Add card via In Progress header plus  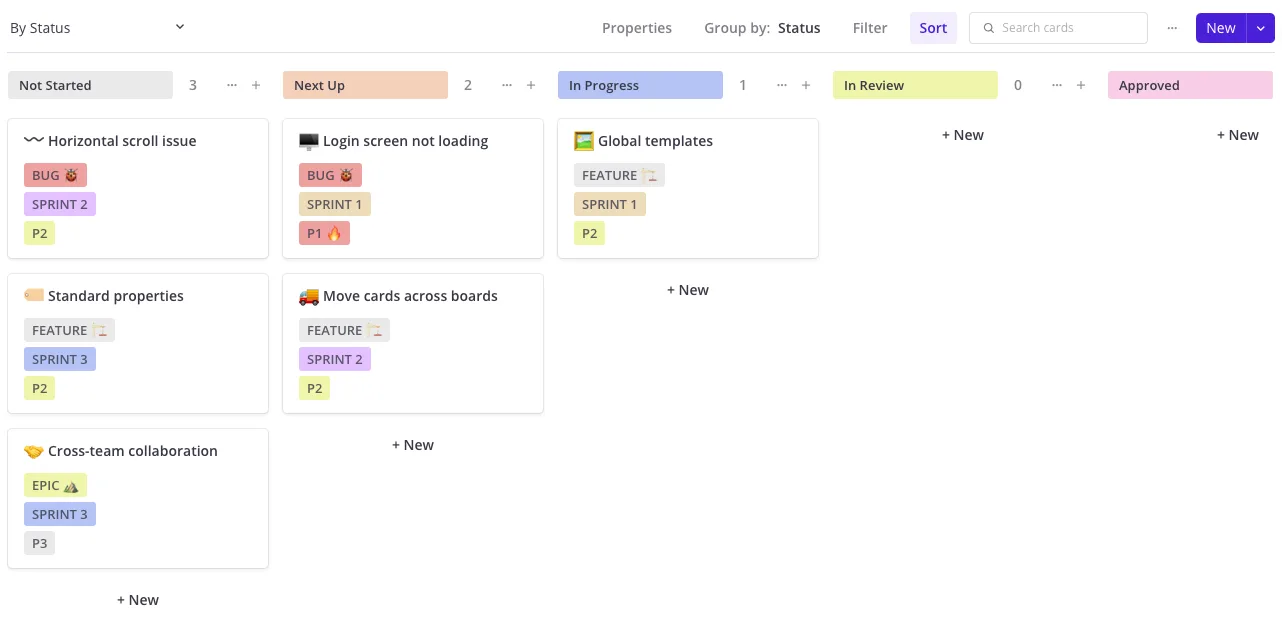(x=806, y=85)
